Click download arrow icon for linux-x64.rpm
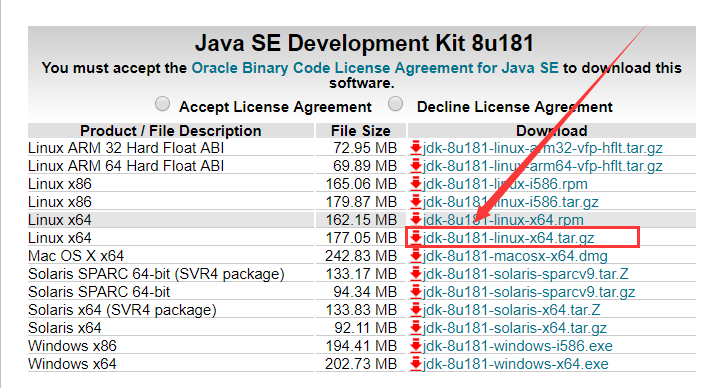This screenshot has height=388, width=719. tap(416, 219)
